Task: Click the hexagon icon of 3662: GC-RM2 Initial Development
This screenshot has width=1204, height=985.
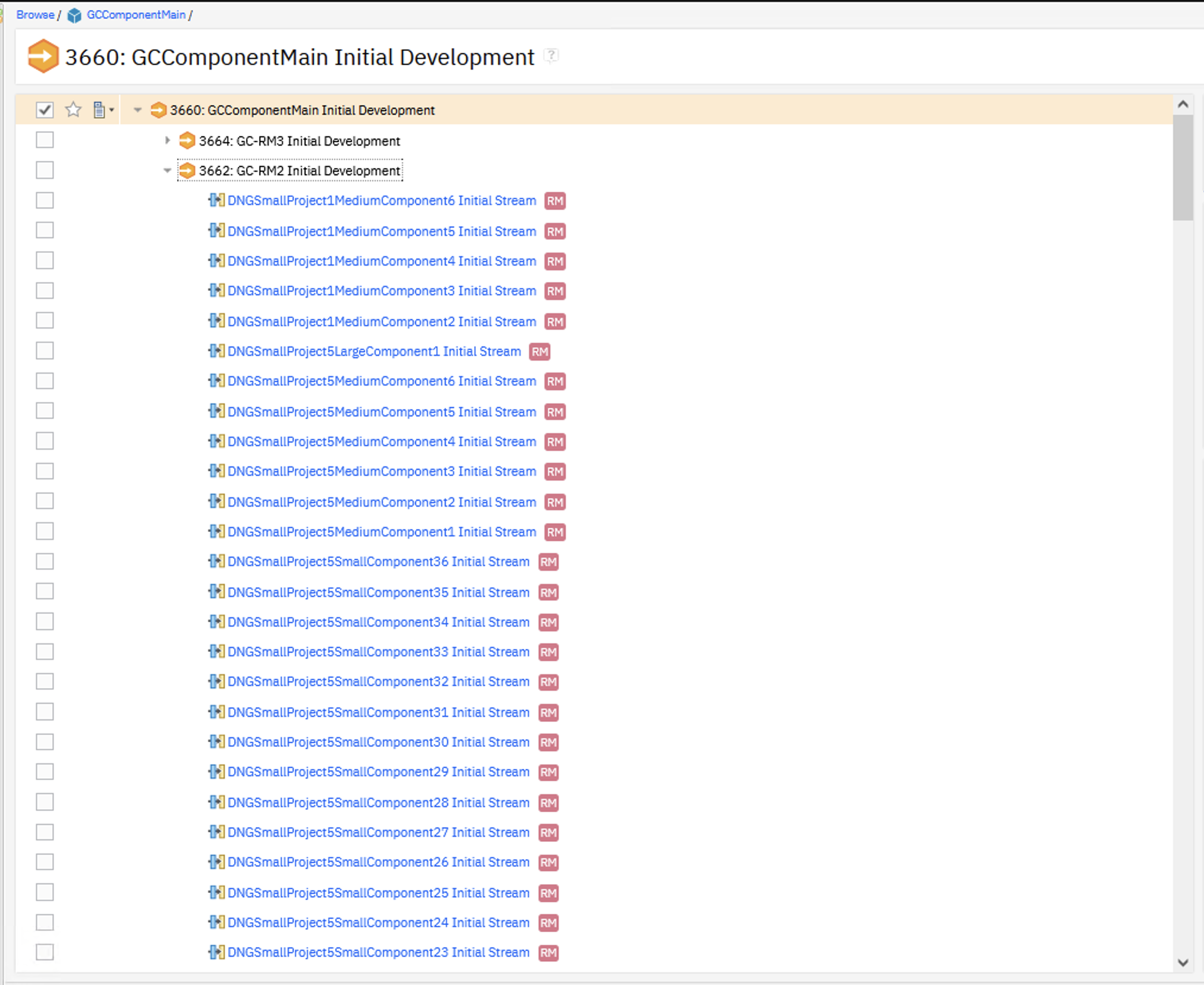Action: point(187,171)
